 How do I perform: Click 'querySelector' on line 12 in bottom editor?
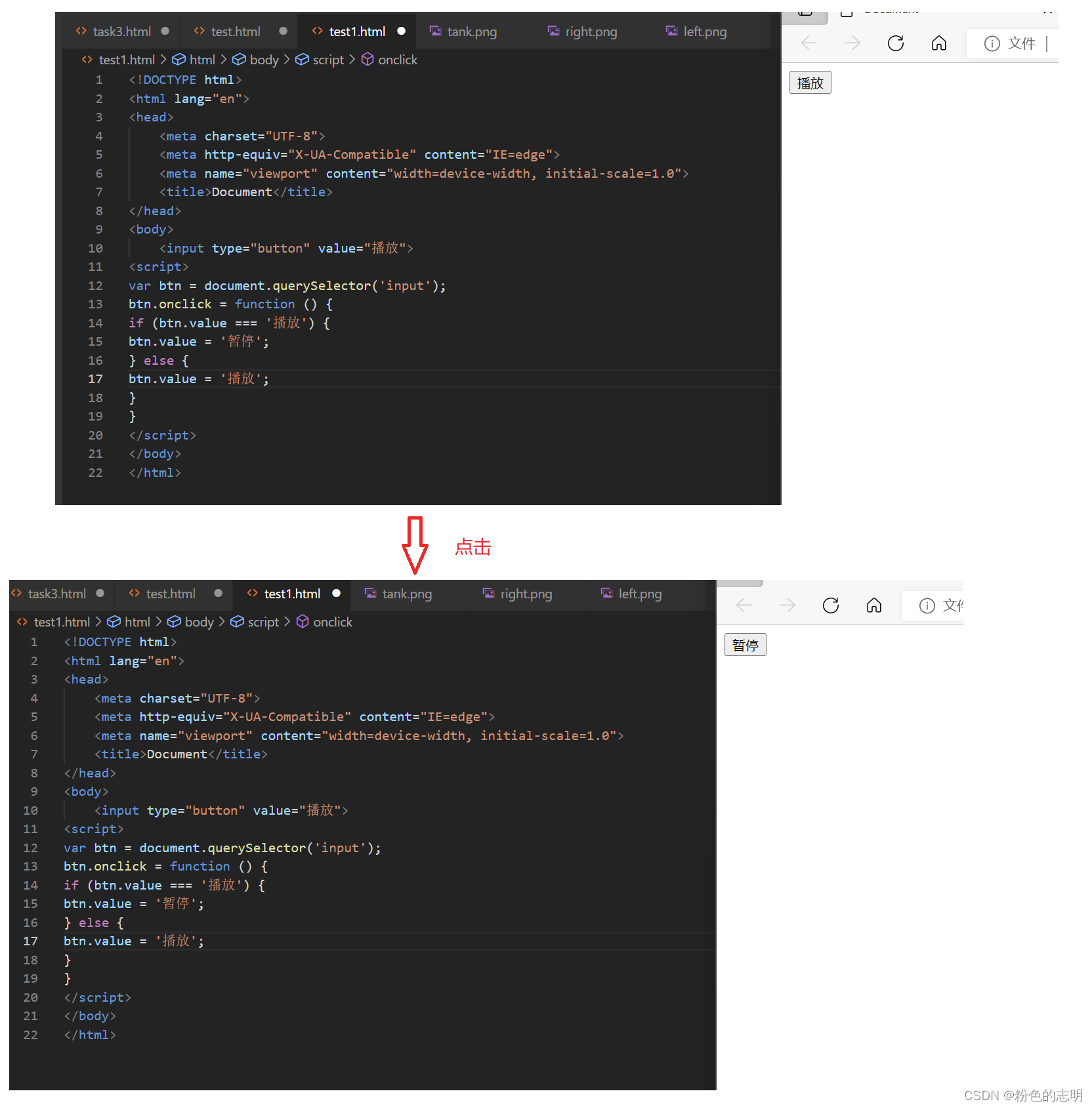pos(257,848)
